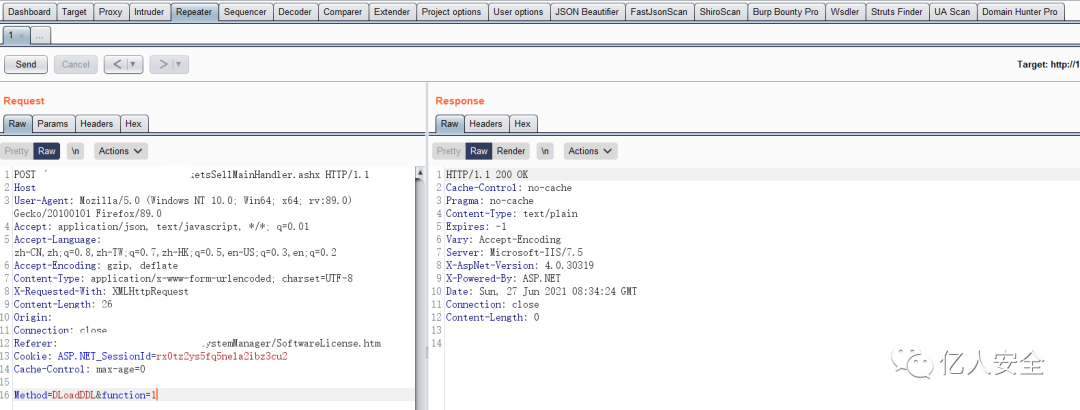Click the Cancel button
The height and width of the screenshot is (410, 1080).
click(x=76, y=64)
